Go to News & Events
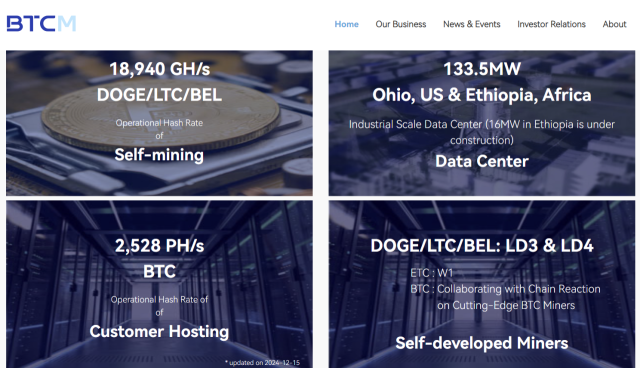Image resolution: width=640 pixels, height=368 pixels. click(x=471, y=24)
